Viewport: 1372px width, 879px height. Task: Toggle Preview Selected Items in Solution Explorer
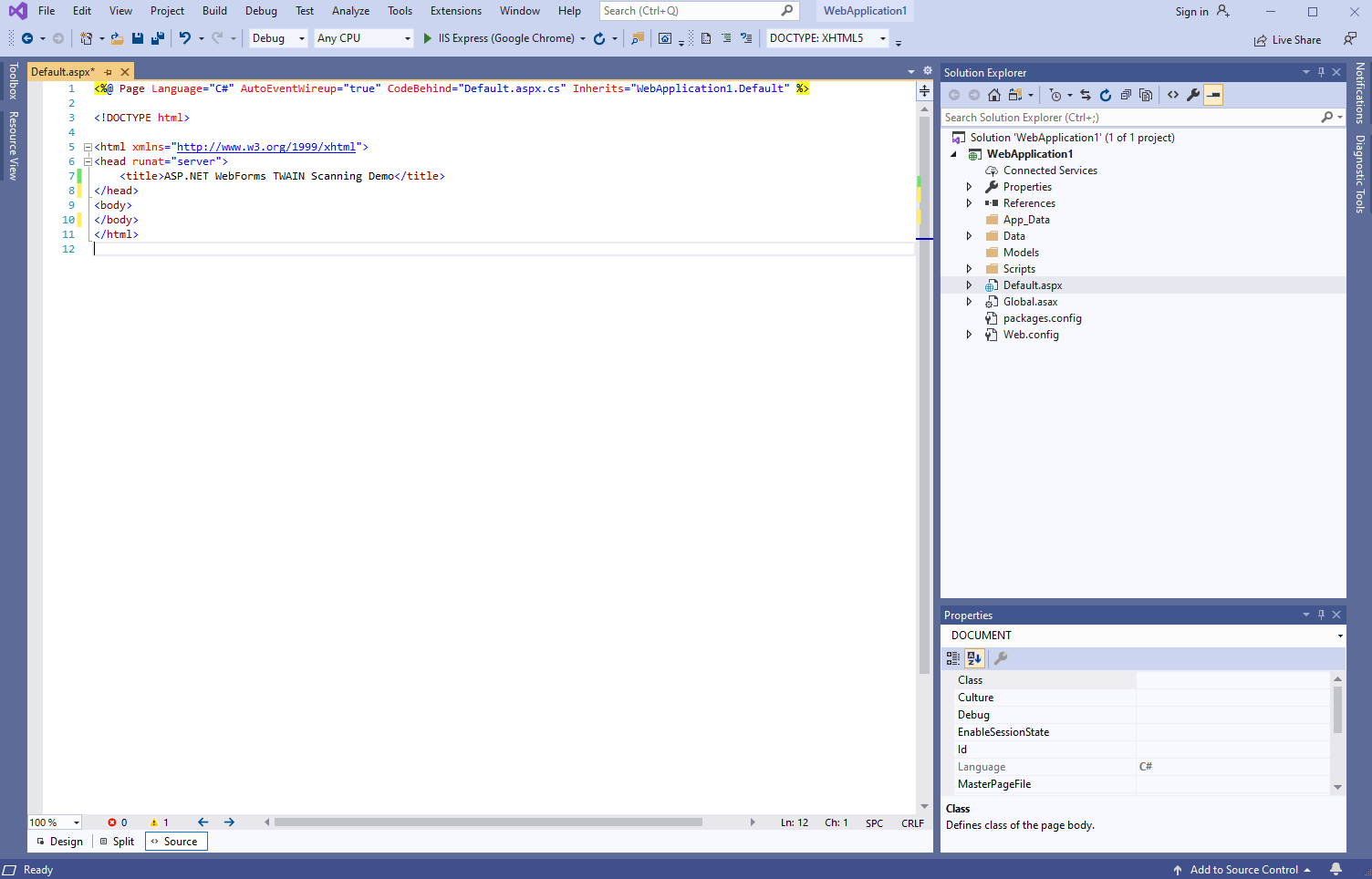[x=1213, y=95]
